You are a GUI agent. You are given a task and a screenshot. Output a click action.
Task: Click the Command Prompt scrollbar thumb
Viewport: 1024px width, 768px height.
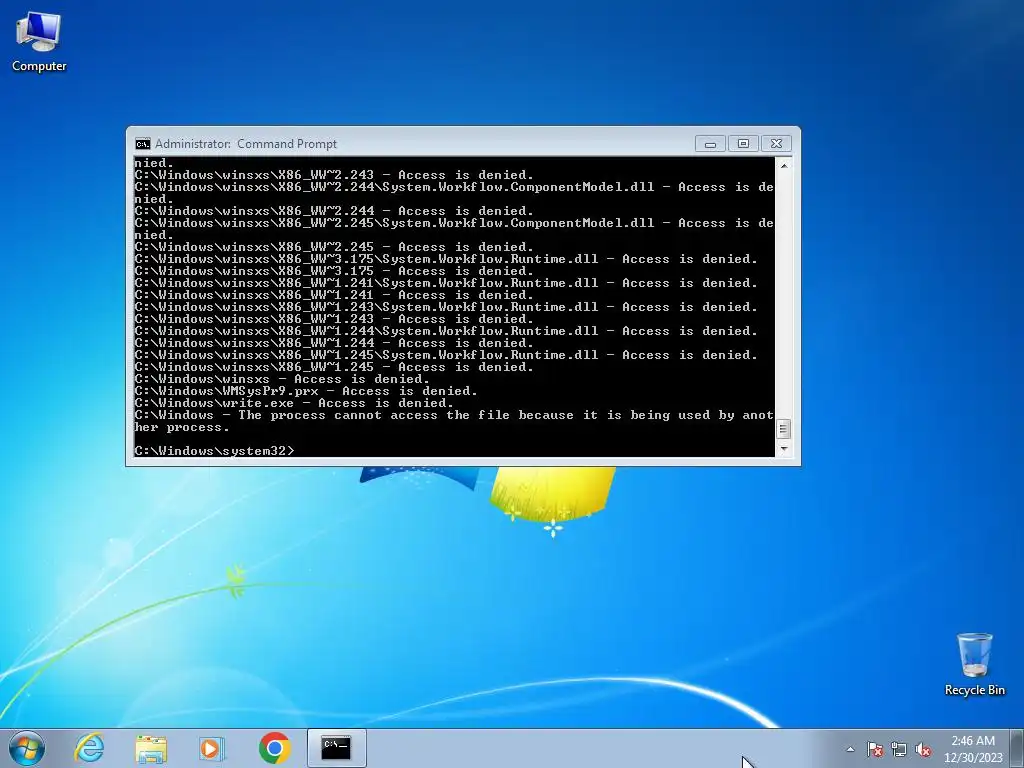784,429
